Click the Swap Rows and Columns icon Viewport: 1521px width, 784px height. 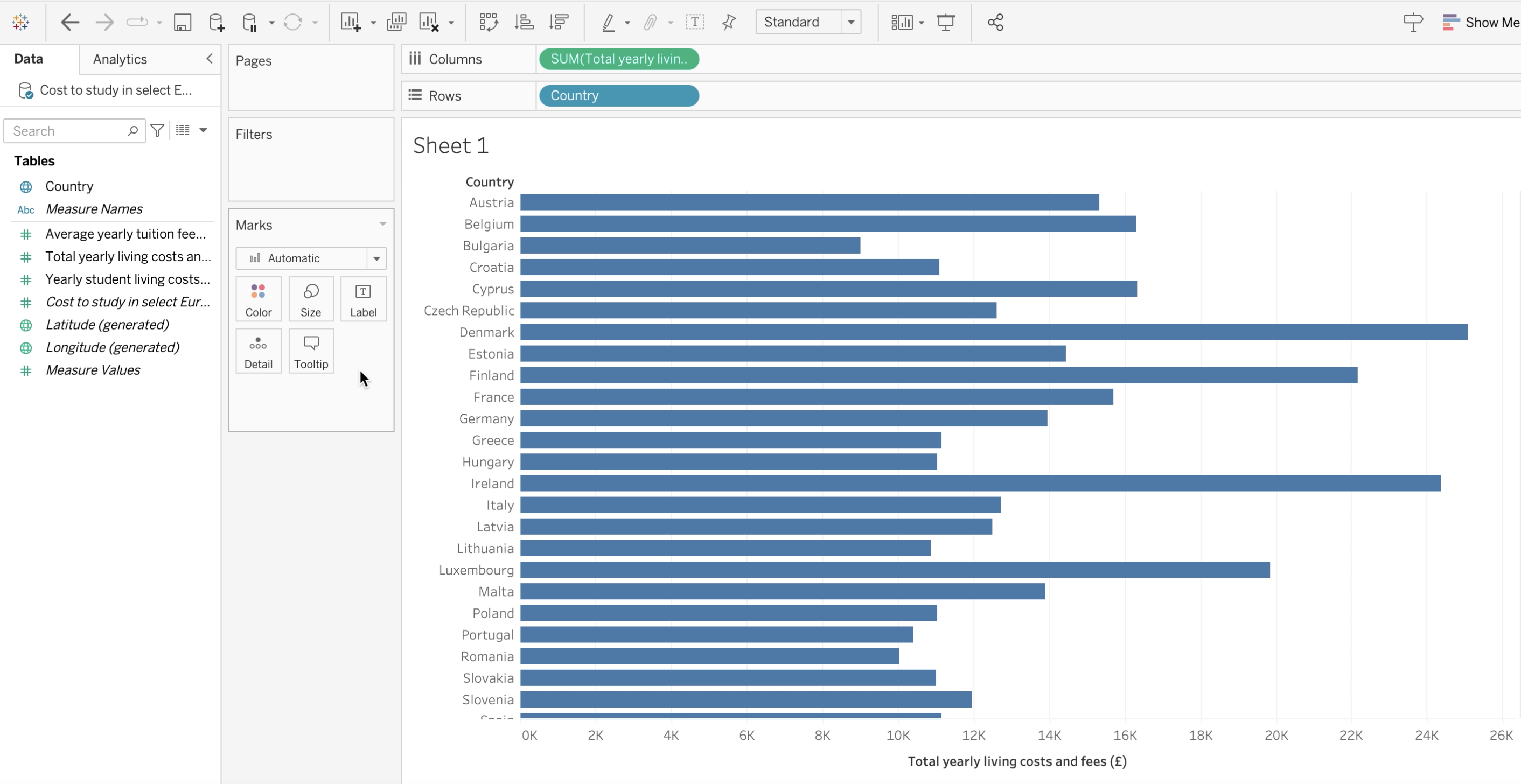coord(489,23)
